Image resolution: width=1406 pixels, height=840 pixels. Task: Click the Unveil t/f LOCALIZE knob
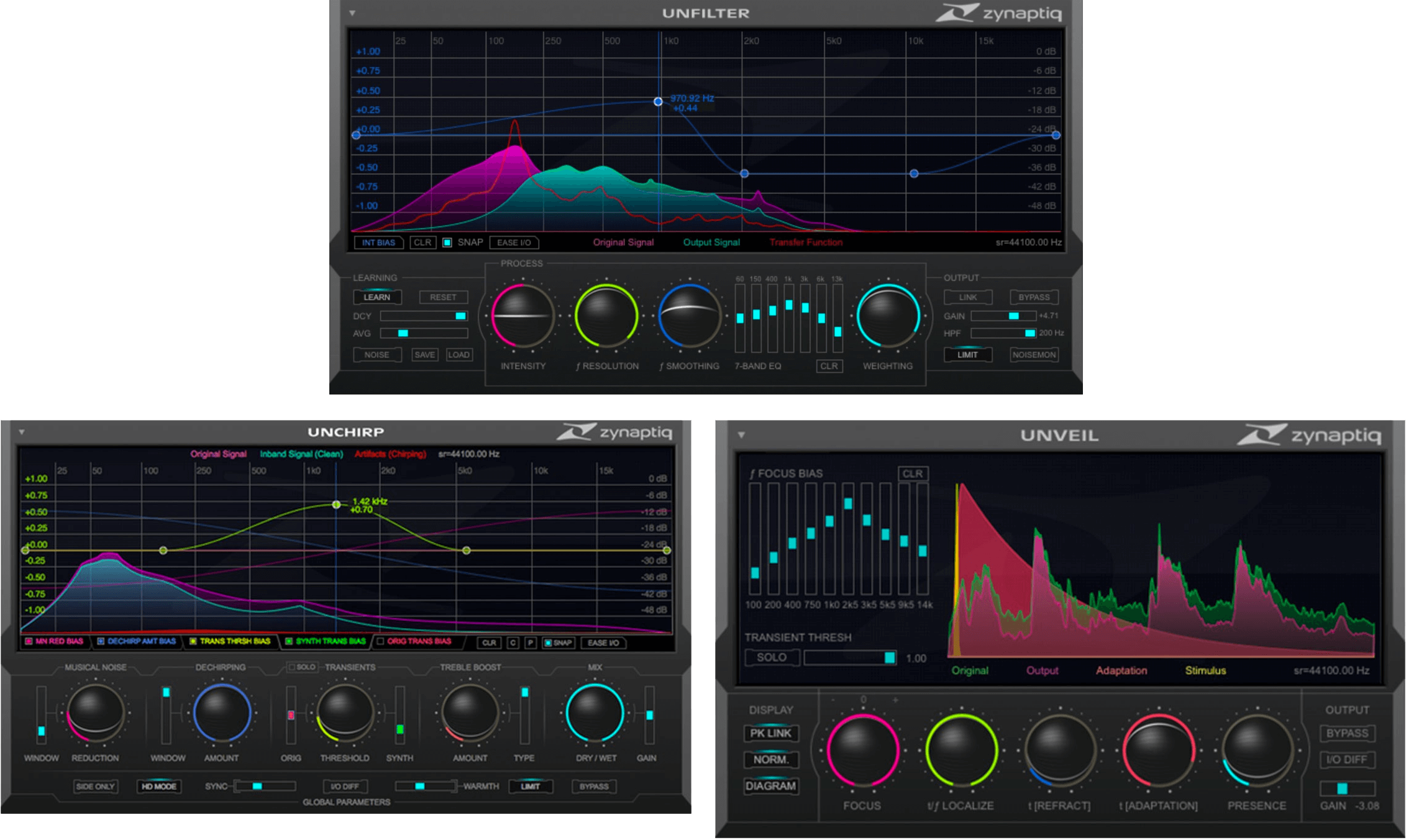(961, 751)
